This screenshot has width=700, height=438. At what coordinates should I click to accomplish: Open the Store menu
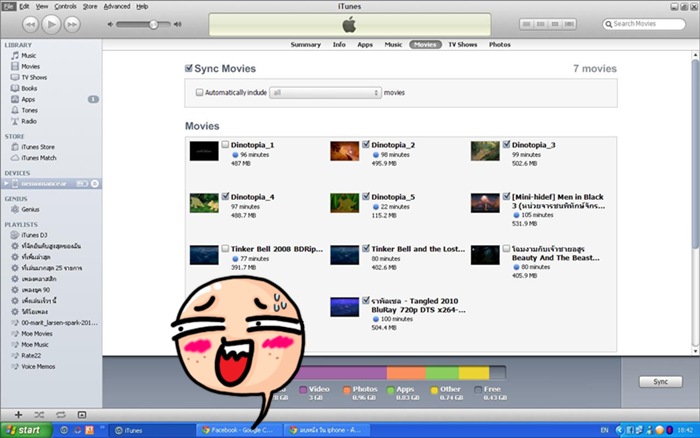click(x=90, y=6)
